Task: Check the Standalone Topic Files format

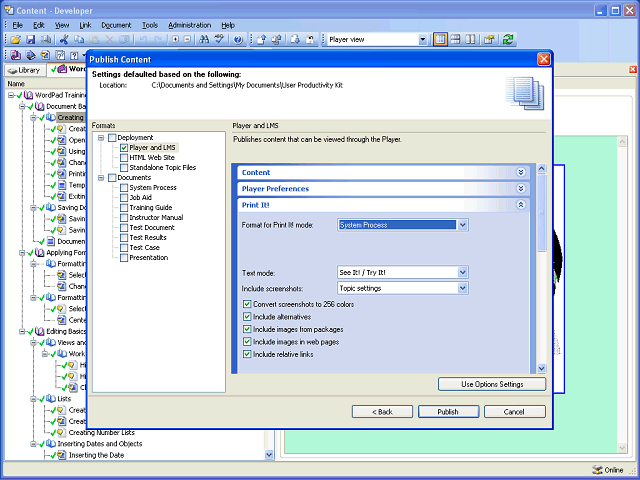Action: 124,168
